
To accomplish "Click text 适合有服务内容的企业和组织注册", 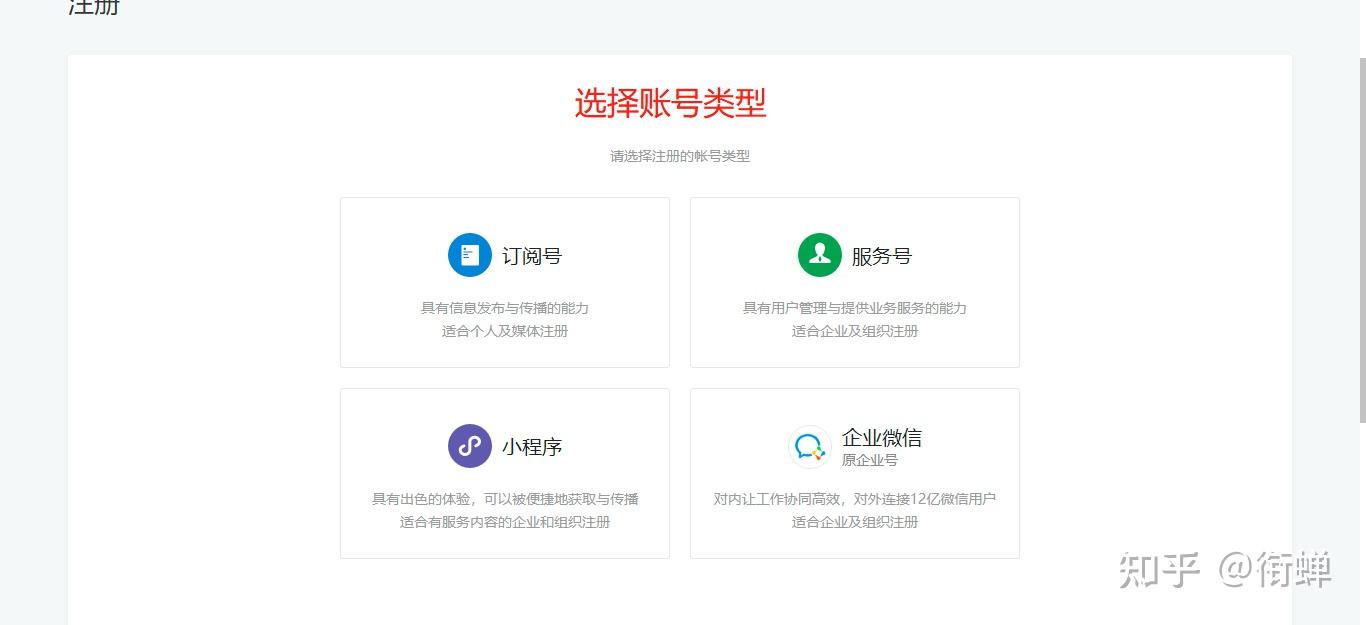I will (x=505, y=522).
